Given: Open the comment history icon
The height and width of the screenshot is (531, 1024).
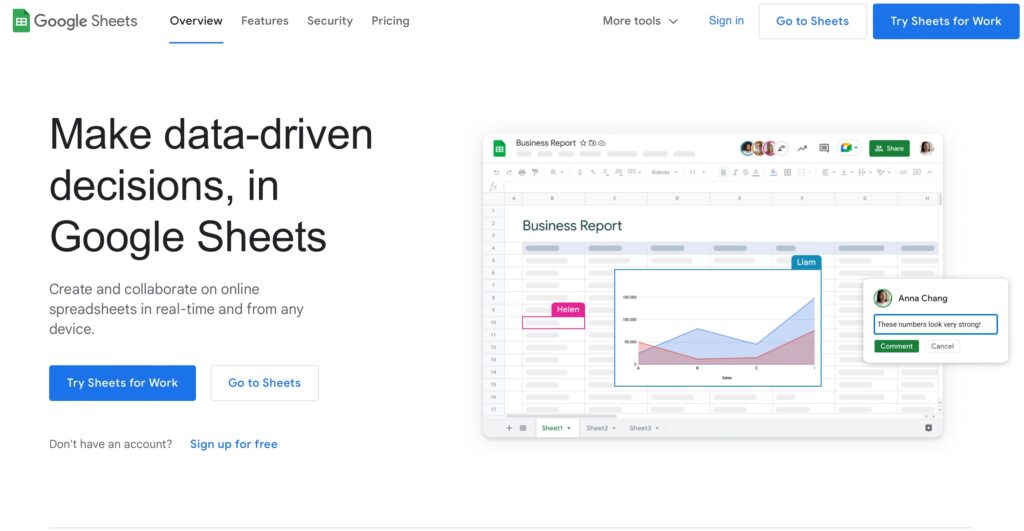Looking at the screenshot, I should (824, 148).
